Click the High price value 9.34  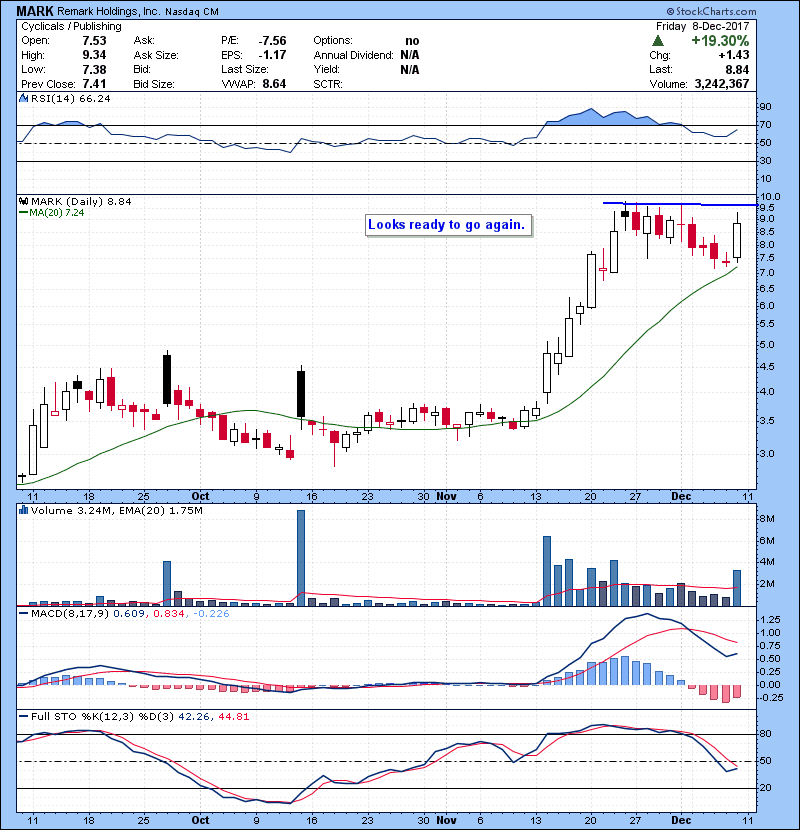tap(94, 55)
